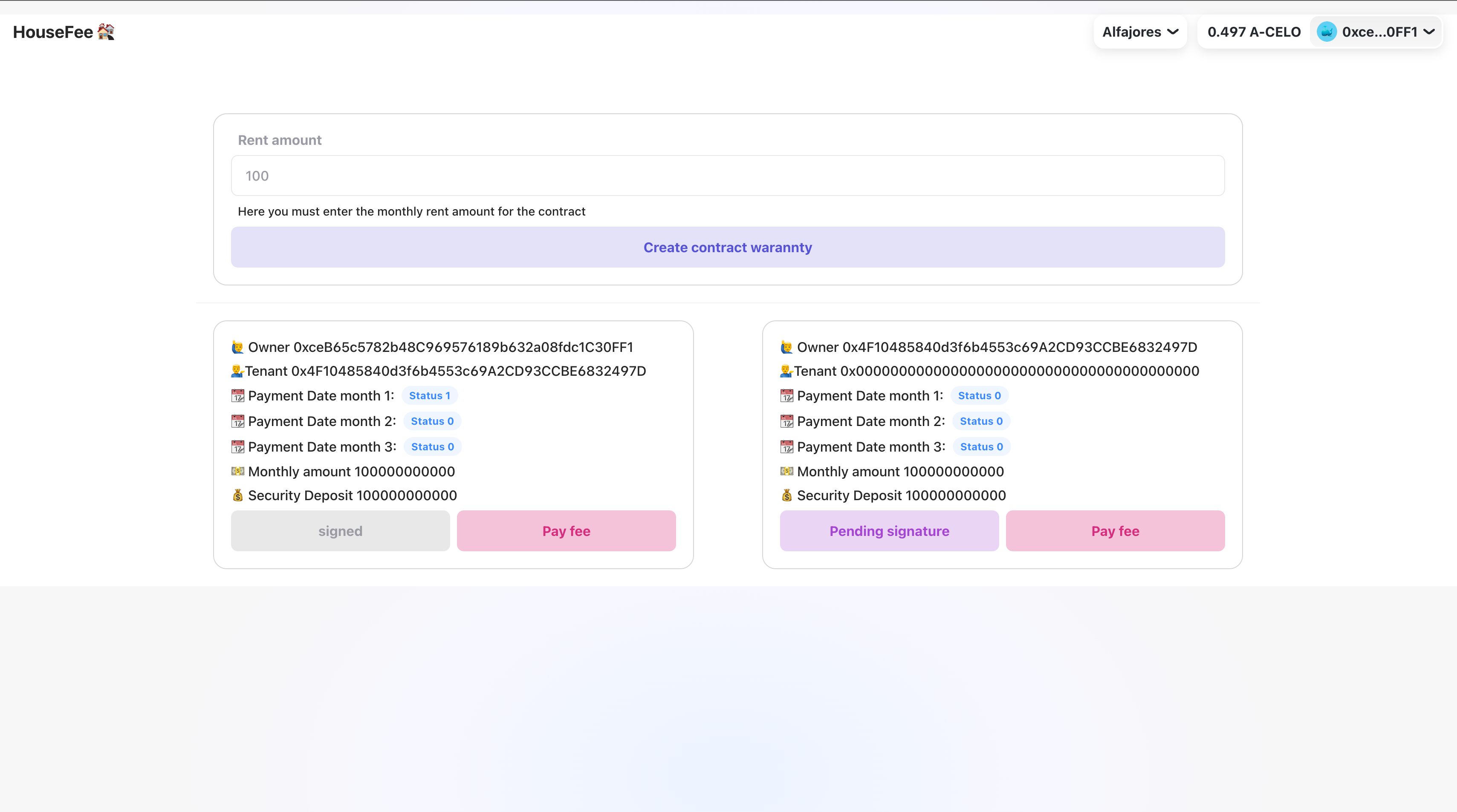Click banknote icon by Monthly amount, second card
Image resolution: width=1457 pixels, height=812 pixels.
tap(786, 471)
